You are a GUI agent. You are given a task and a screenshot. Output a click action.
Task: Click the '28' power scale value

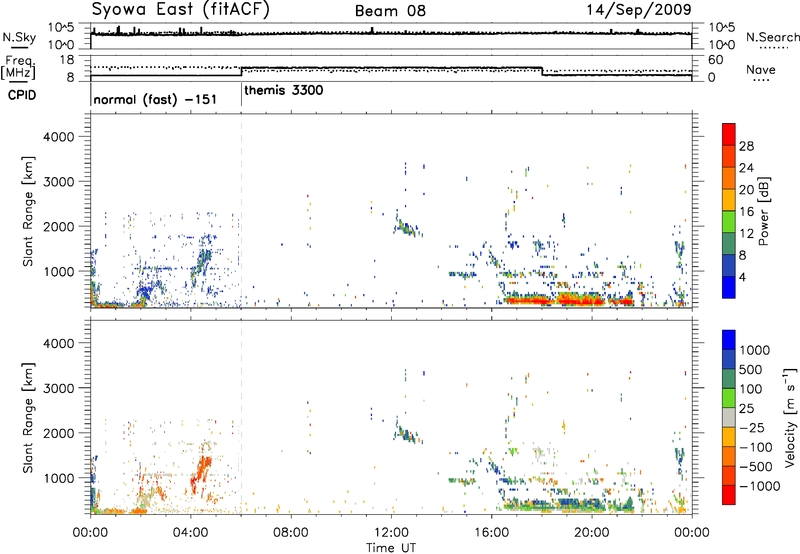[x=746, y=146]
